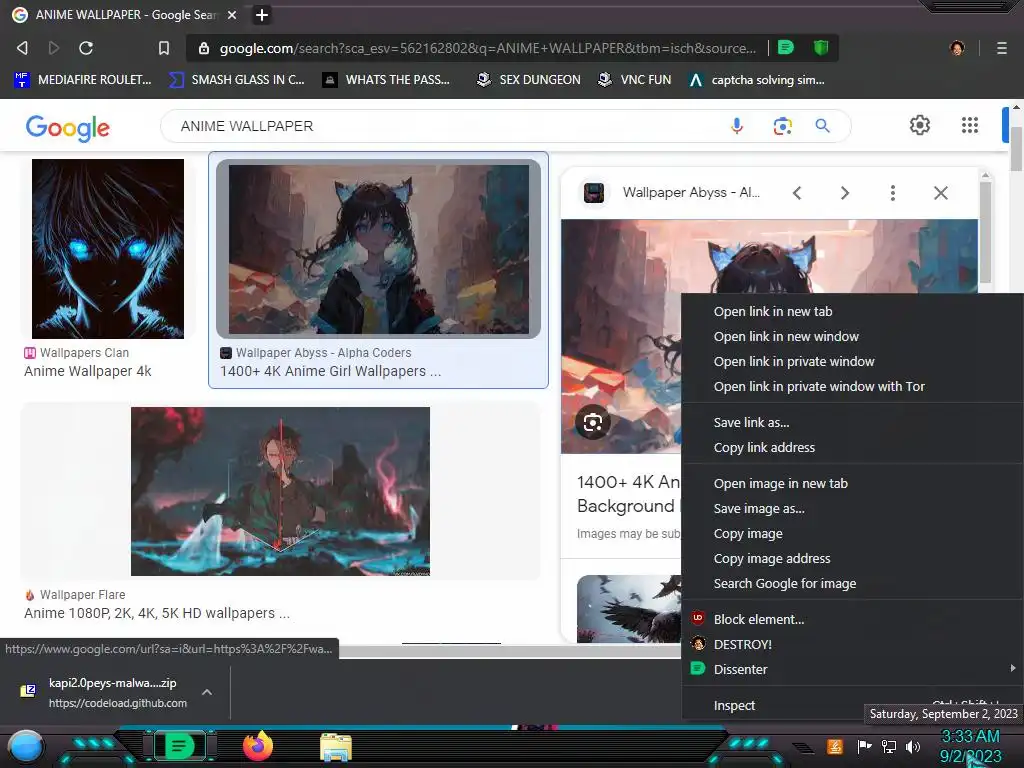Open SMASH GLASS IN C... bookmark
Screen dimensions: 1024x768
click(238, 80)
